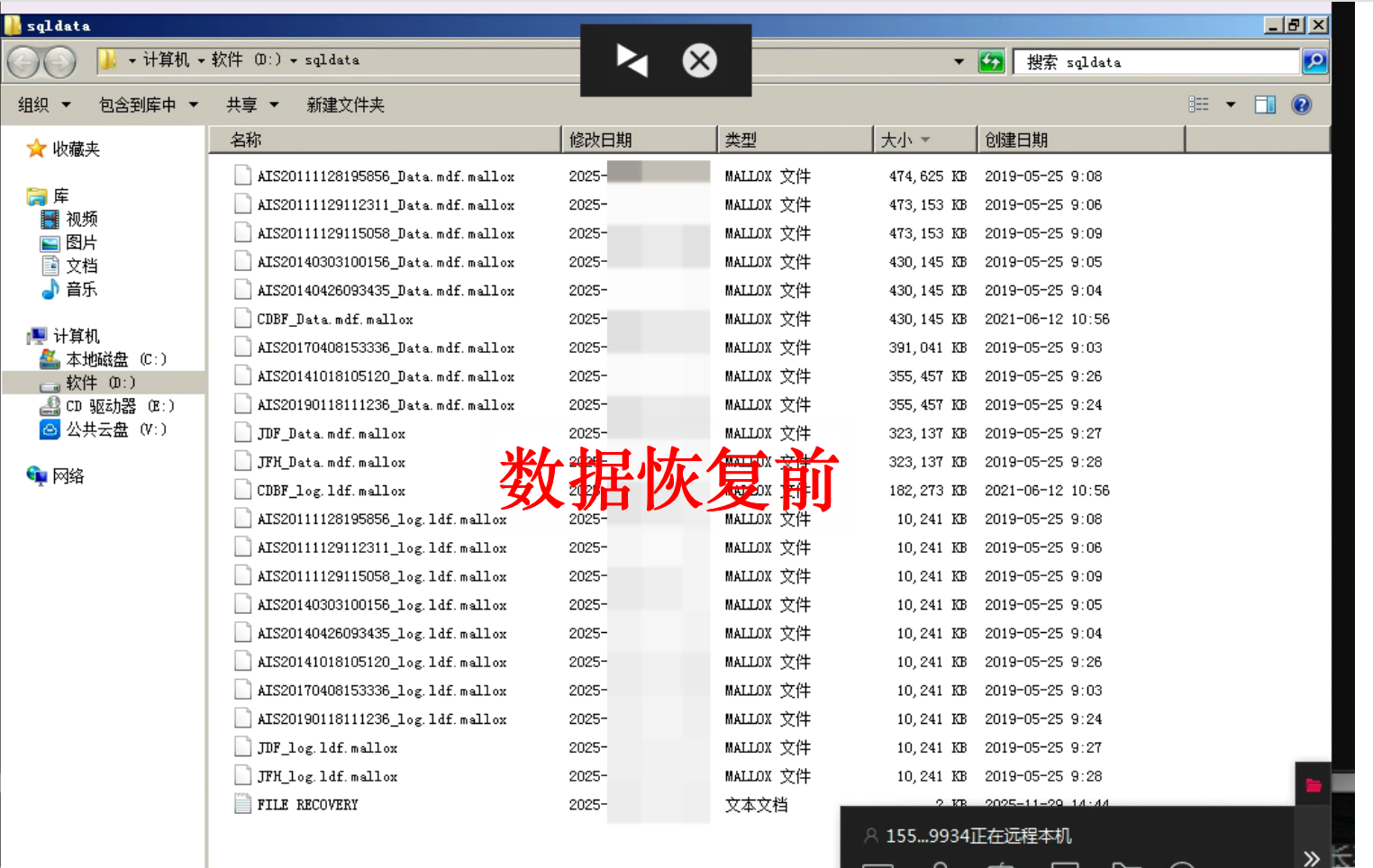Select file AIS20111128195856_Data.mdf.mallox
1373x868 pixels.
click(386, 176)
